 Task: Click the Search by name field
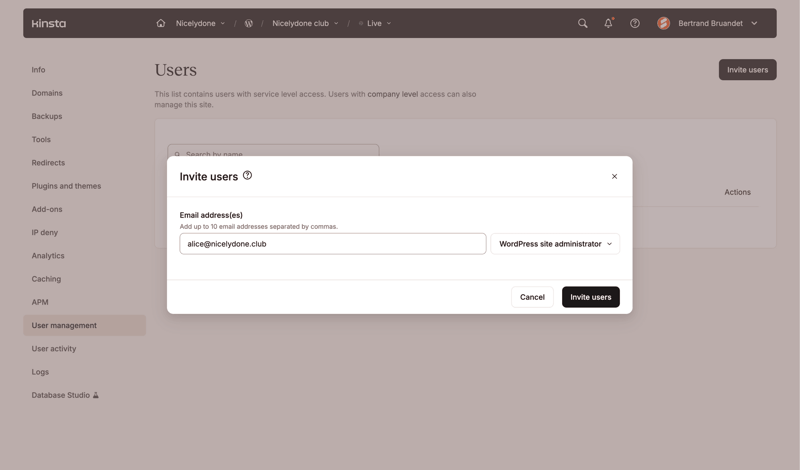tap(273, 151)
